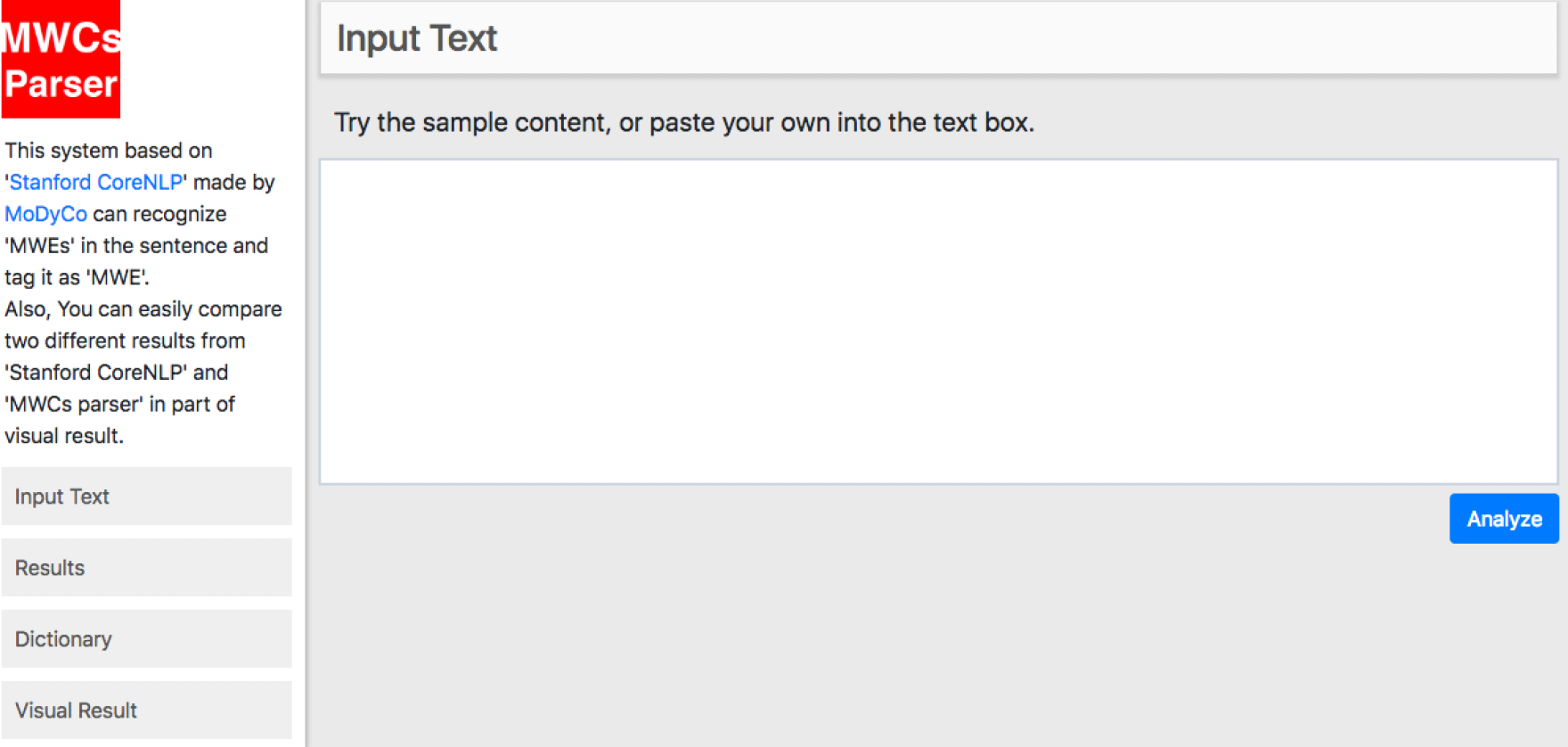
Task: Click the Input Text page heading
Action: [x=416, y=38]
